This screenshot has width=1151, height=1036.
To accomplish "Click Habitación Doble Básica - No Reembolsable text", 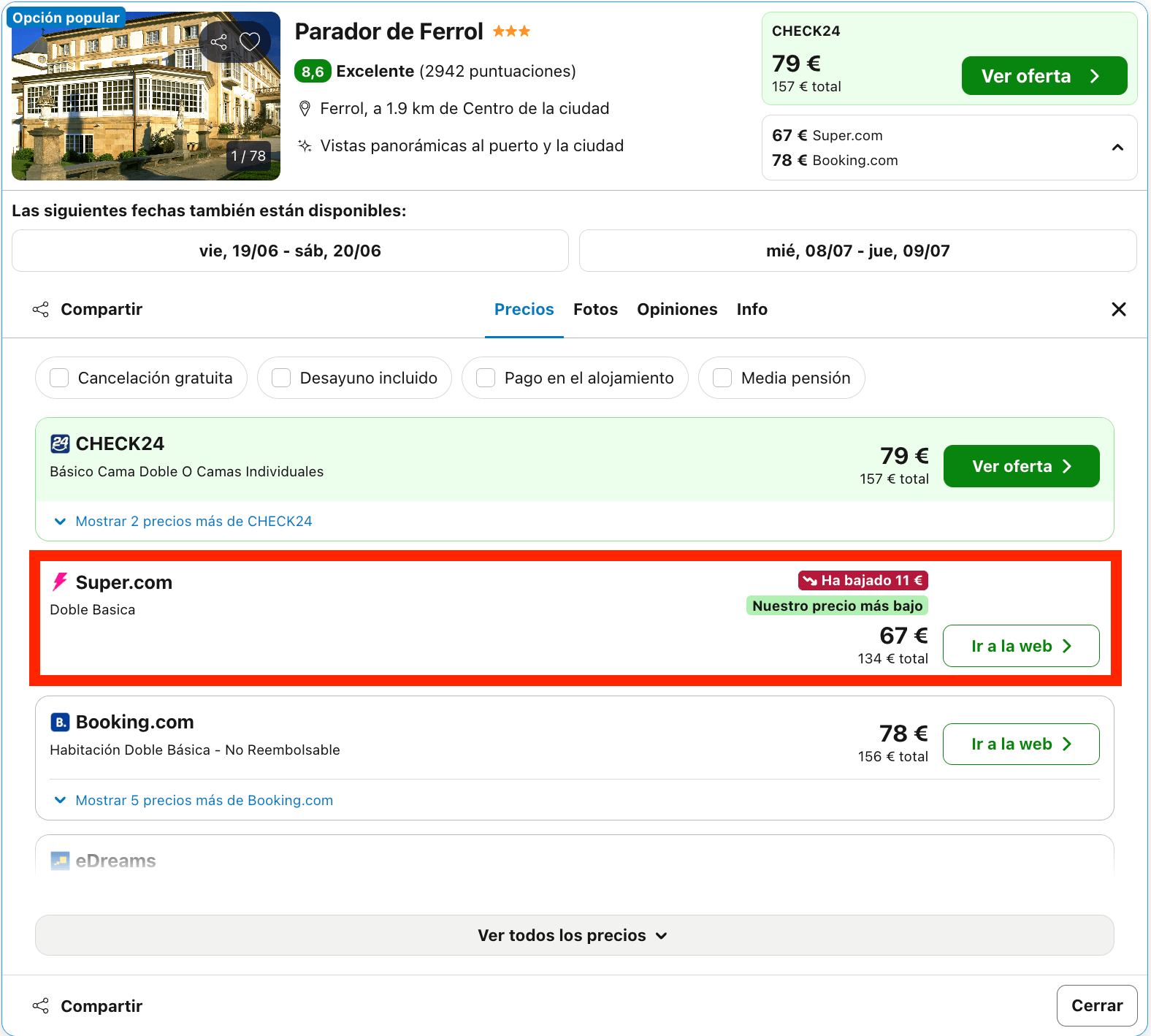I will pyautogui.click(x=195, y=750).
